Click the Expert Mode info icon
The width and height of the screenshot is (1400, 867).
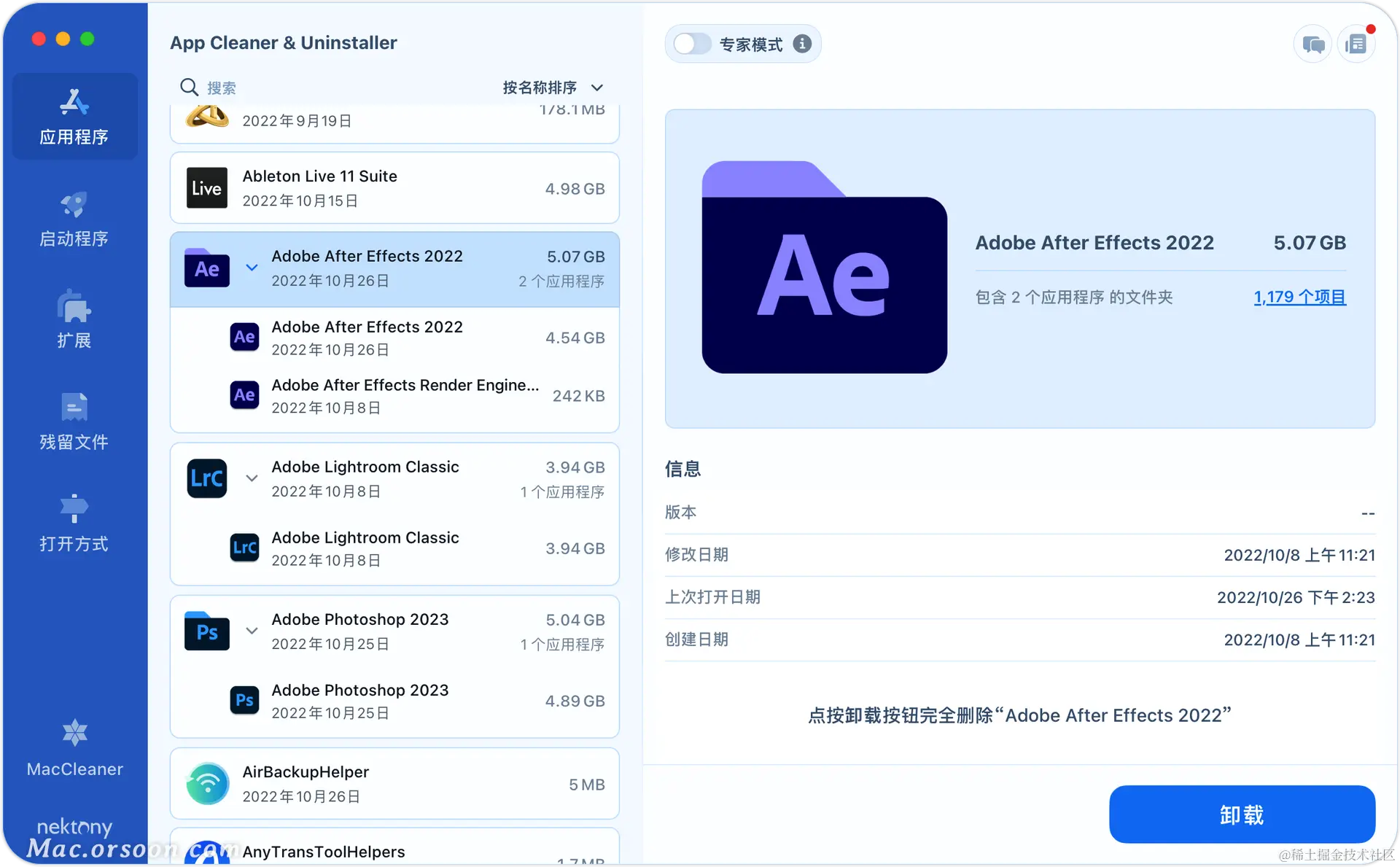coord(802,44)
